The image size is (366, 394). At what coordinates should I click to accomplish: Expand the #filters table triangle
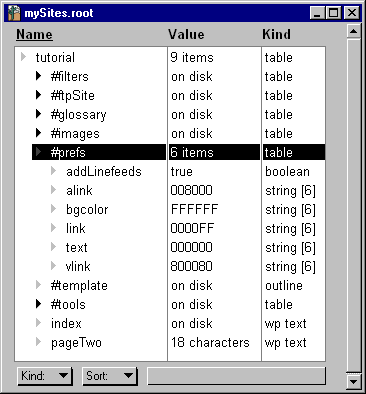point(39,76)
